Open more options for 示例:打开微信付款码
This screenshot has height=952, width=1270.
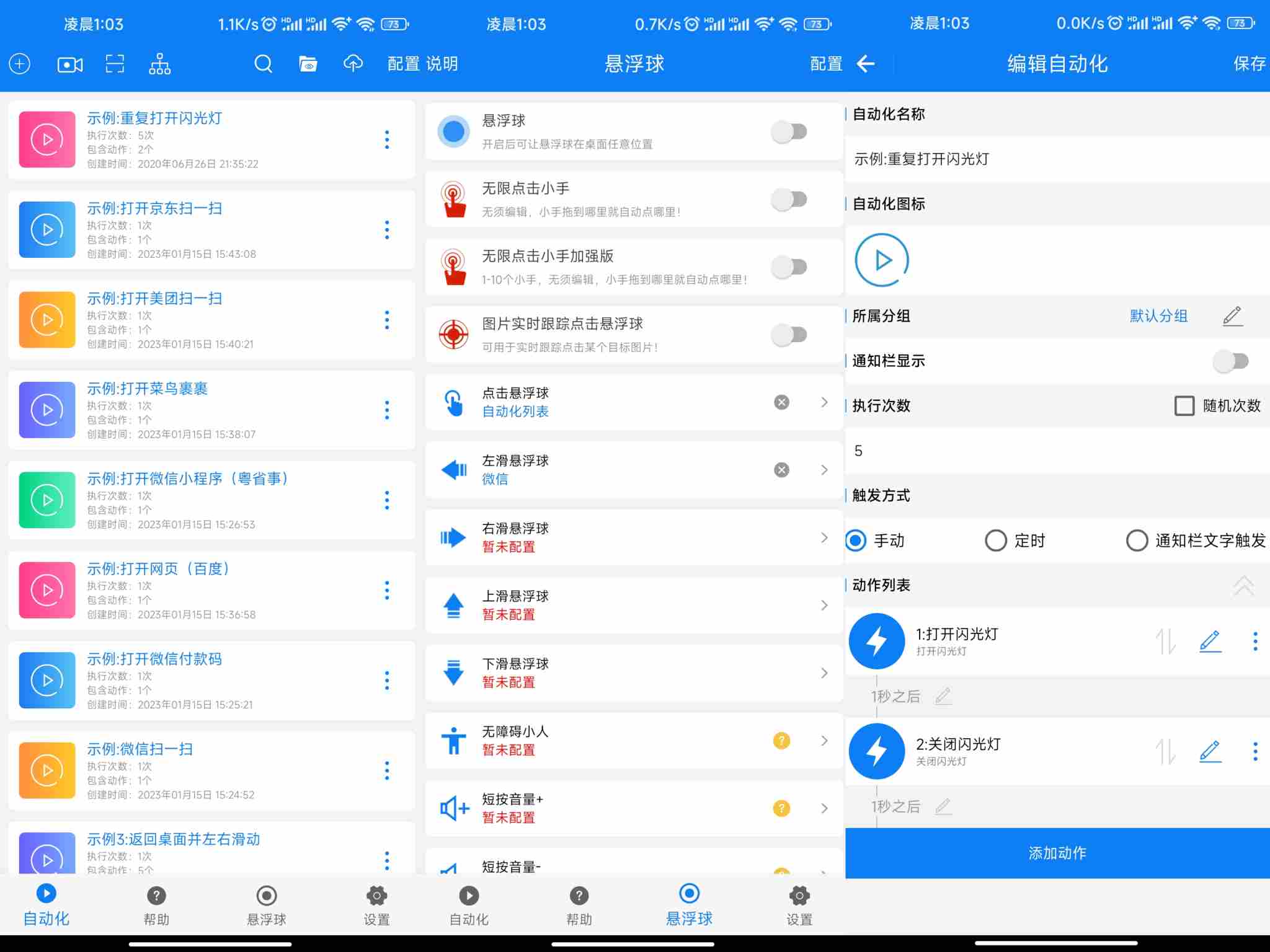[x=387, y=681]
